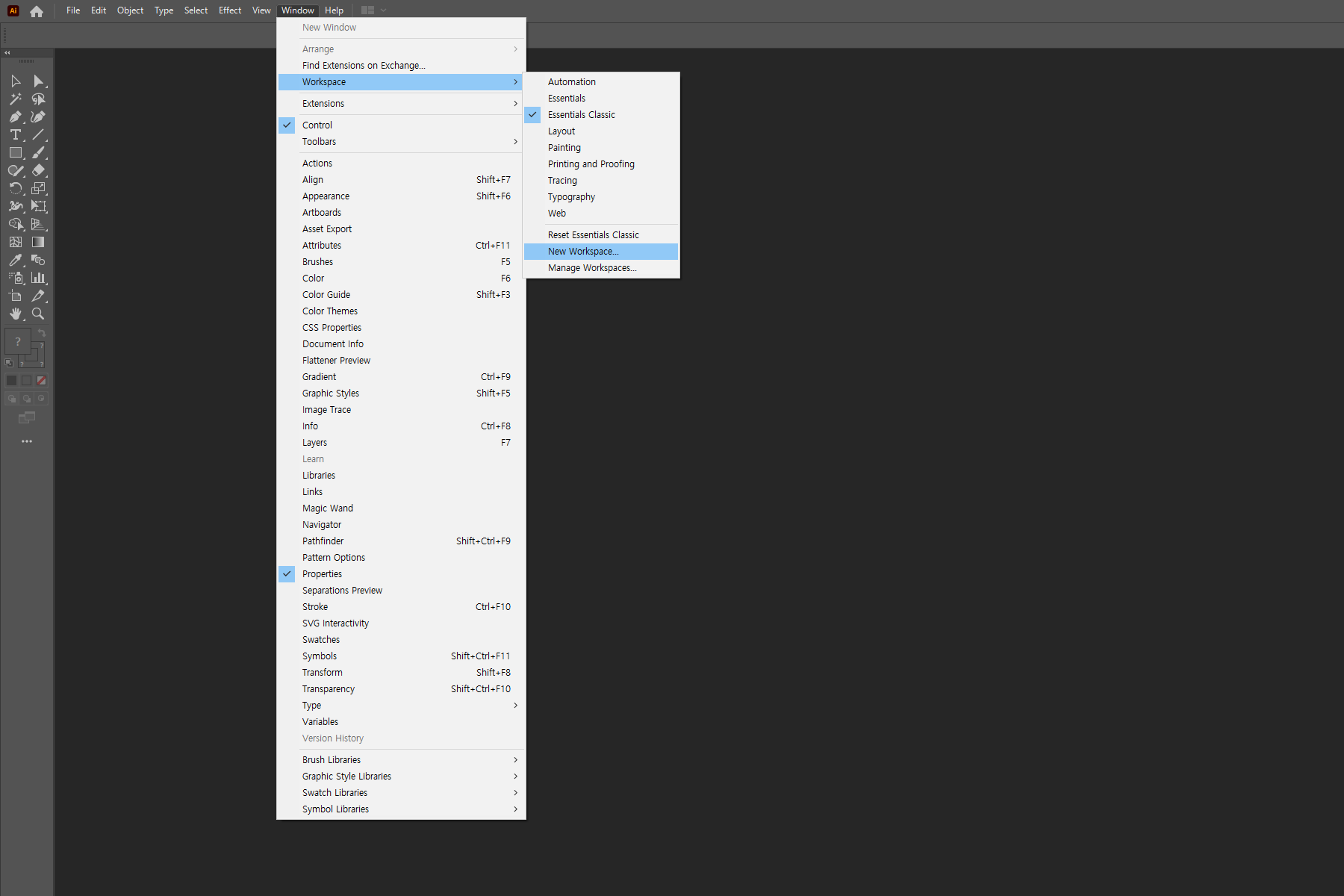
Task: Open the Effect menu
Action: pyautogui.click(x=230, y=10)
